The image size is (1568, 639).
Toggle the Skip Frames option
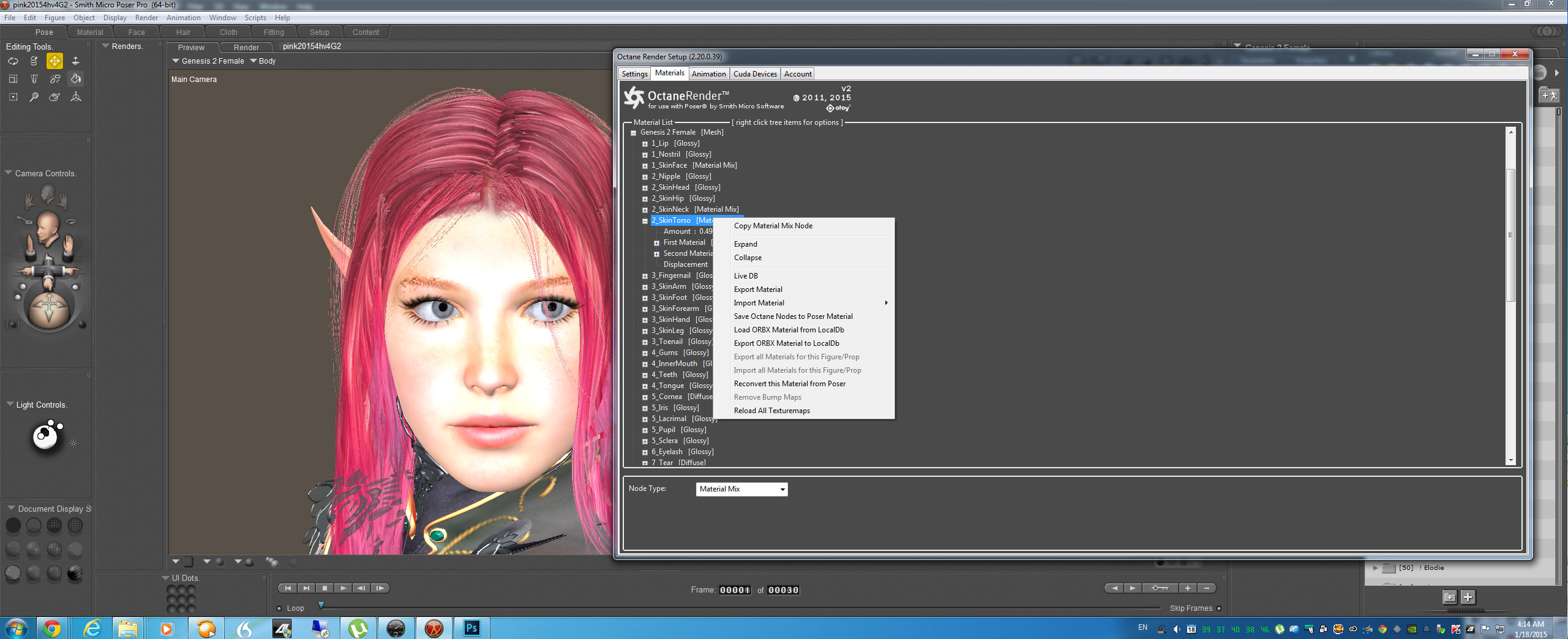(1219, 608)
